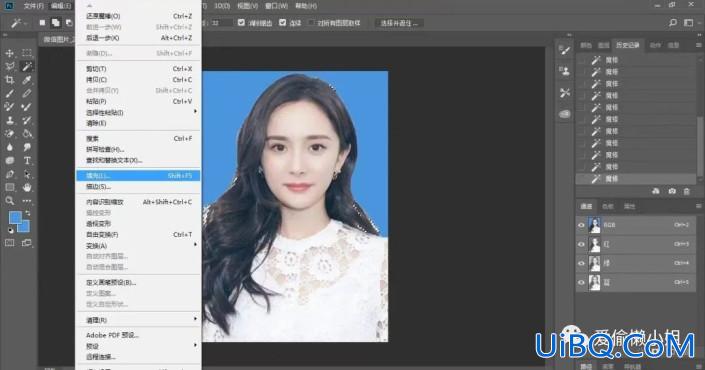Select the Magic Wand tool in toolbox
This screenshot has width=705, height=370.
tap(27, 67)
